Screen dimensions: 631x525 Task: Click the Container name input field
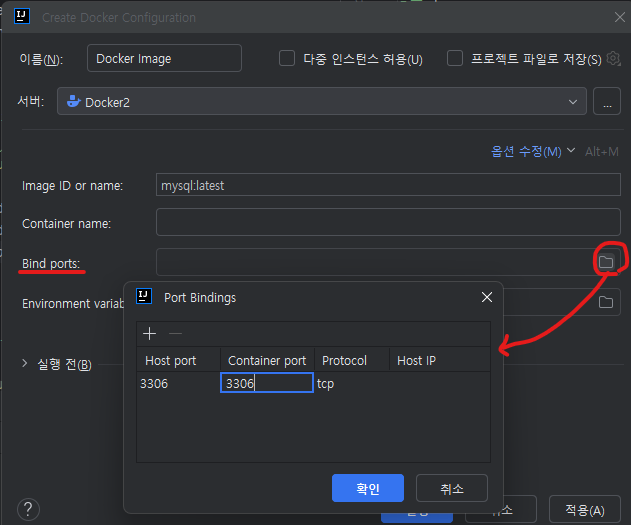[x=388, y=222]
